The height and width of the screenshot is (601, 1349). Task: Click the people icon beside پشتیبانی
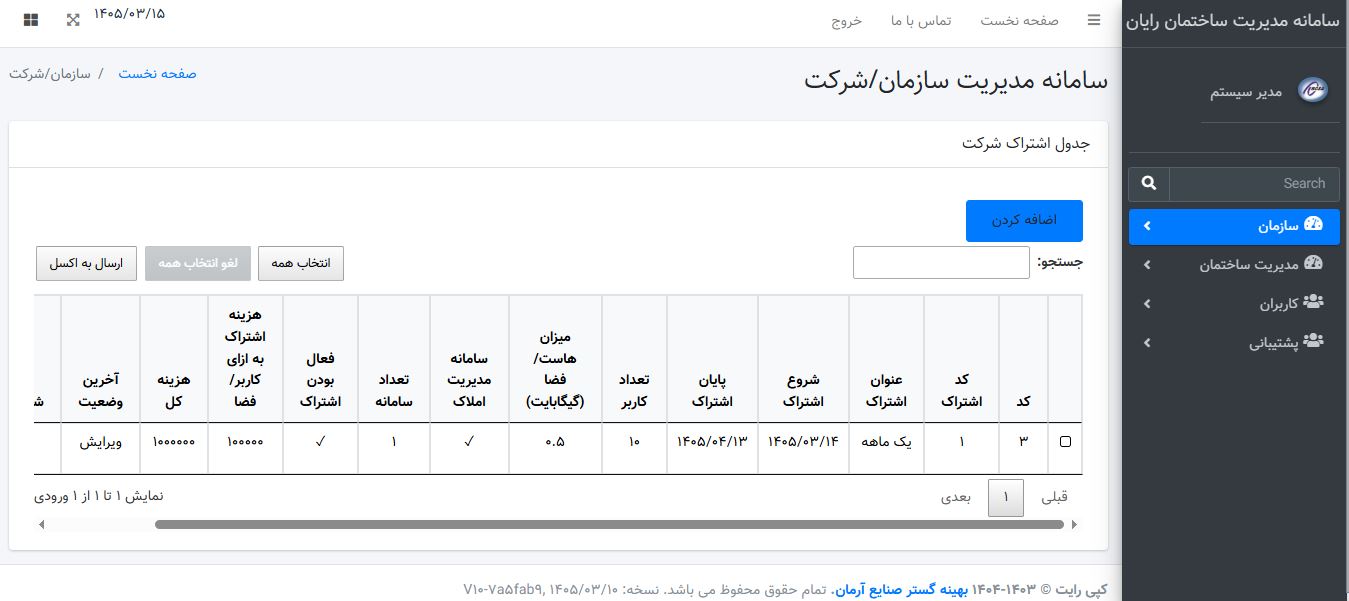(1314, 342)
